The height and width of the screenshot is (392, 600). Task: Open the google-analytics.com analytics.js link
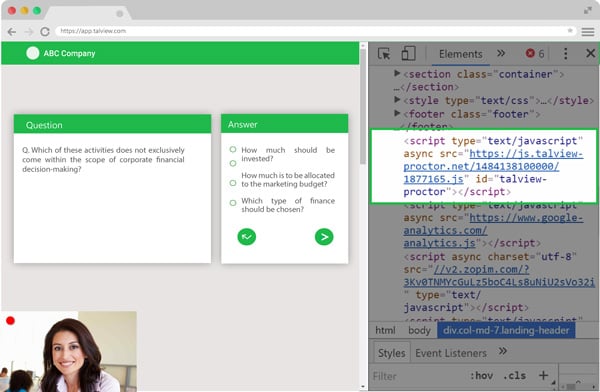tap(493, 230)
